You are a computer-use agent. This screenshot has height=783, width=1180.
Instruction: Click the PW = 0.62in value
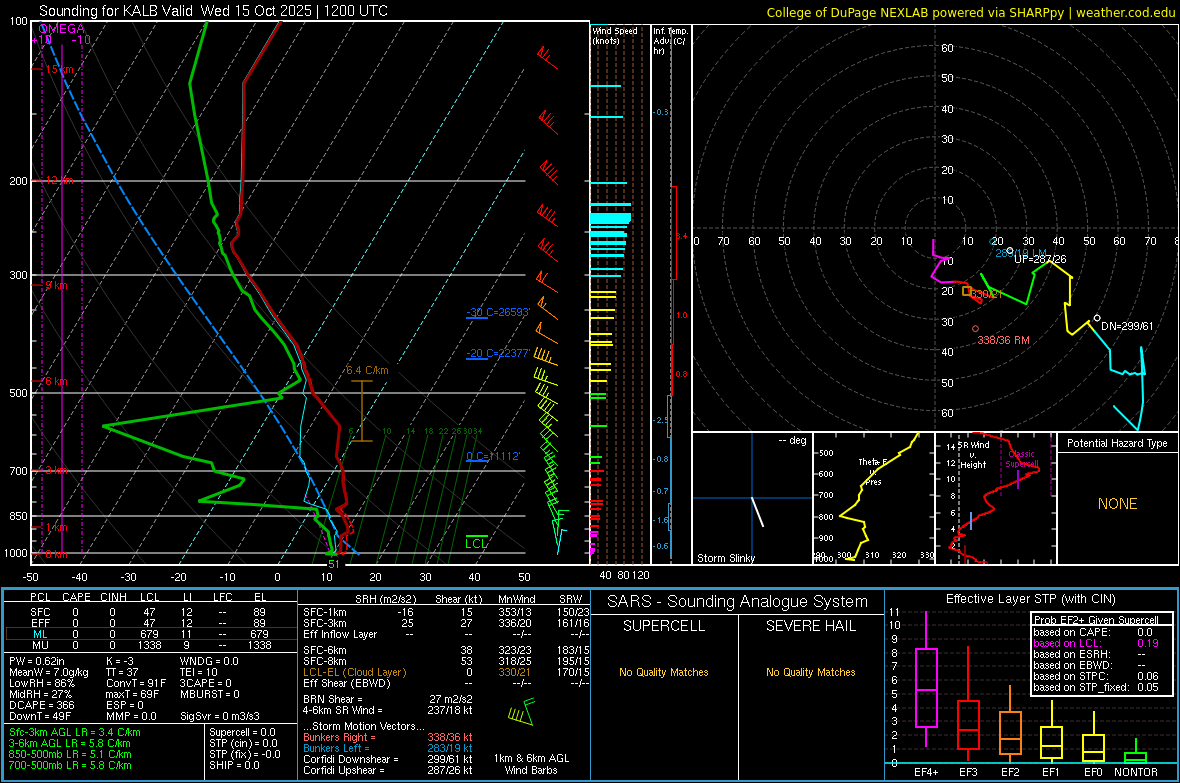pos(37,661)
